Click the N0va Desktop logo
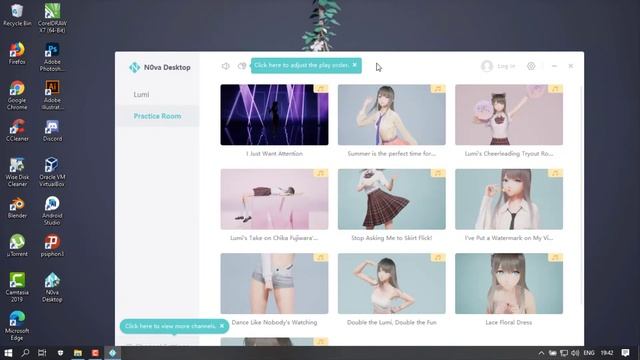This screenshot has width=640, height=360. click(x=134, y=67)
